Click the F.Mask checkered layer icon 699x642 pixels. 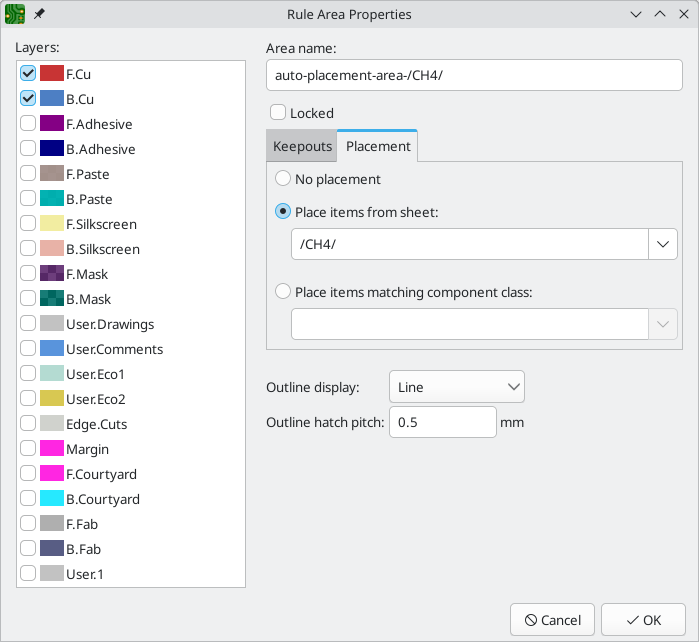[52, 273]
